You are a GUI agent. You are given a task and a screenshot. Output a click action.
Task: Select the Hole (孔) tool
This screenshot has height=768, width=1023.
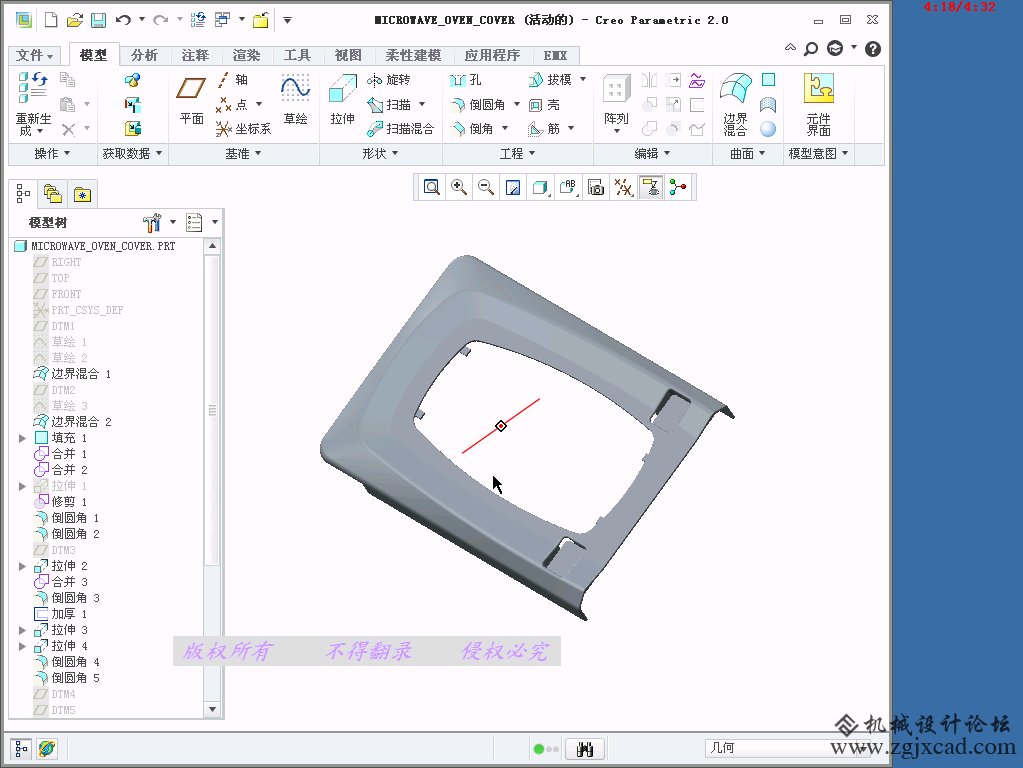point(466,80)
